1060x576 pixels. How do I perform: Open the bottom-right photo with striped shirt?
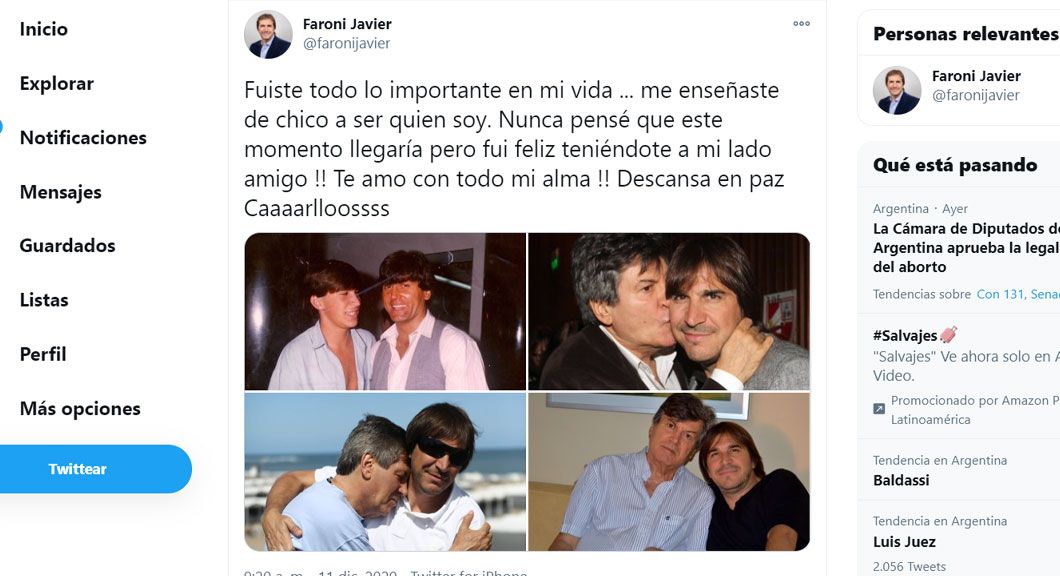click(x=669, y=472)
